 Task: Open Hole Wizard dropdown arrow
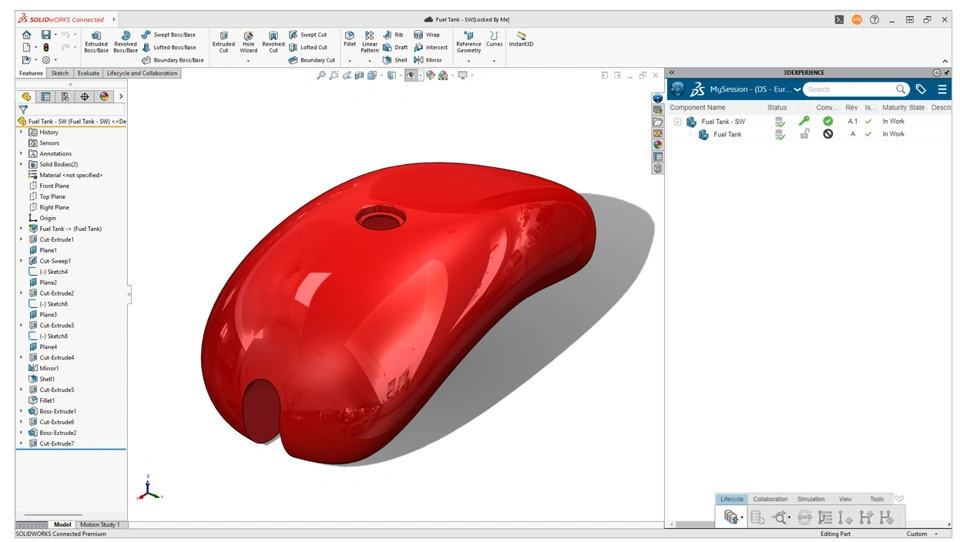[248, 61]
